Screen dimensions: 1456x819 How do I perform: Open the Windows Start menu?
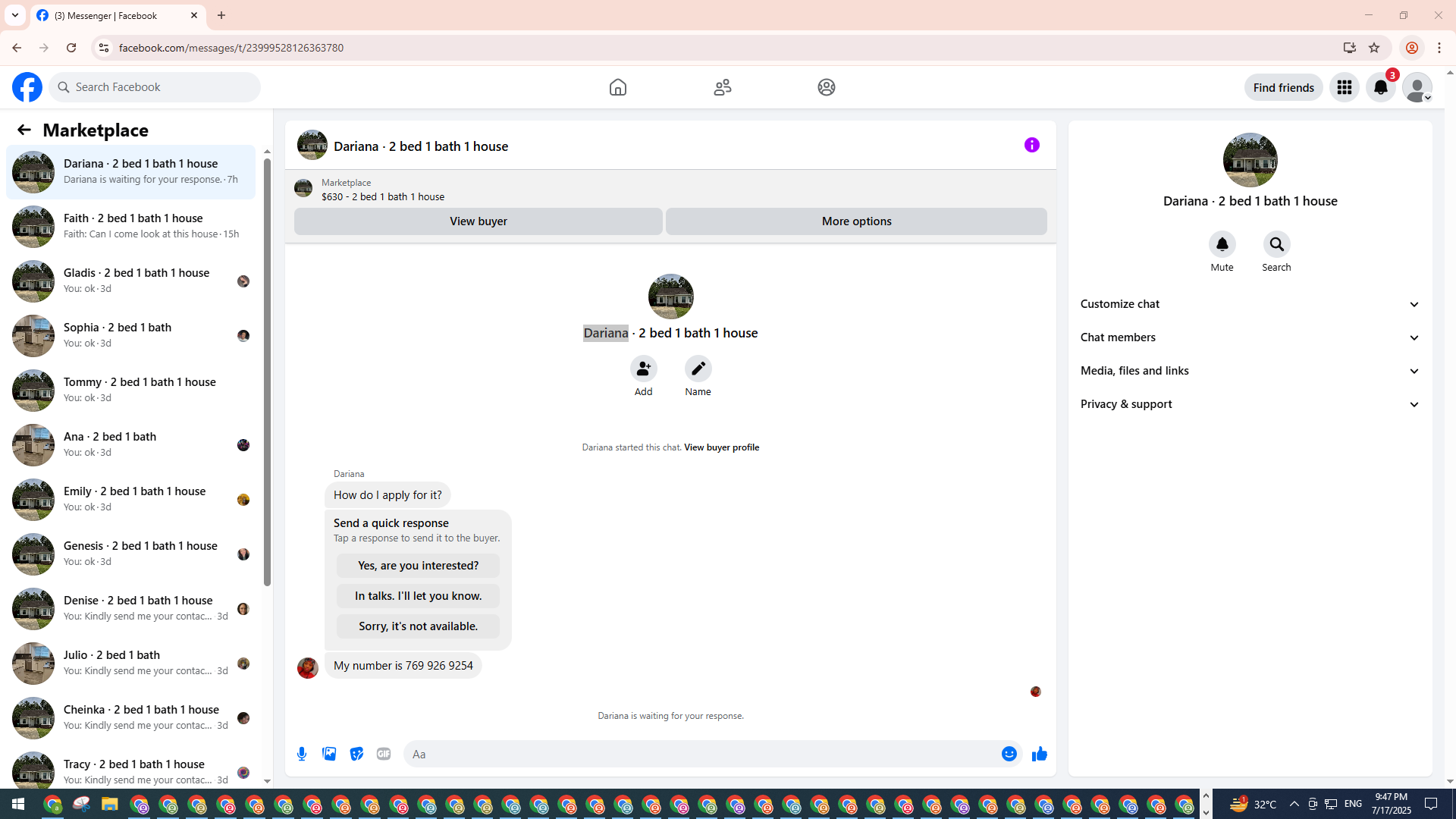(18, 804)
